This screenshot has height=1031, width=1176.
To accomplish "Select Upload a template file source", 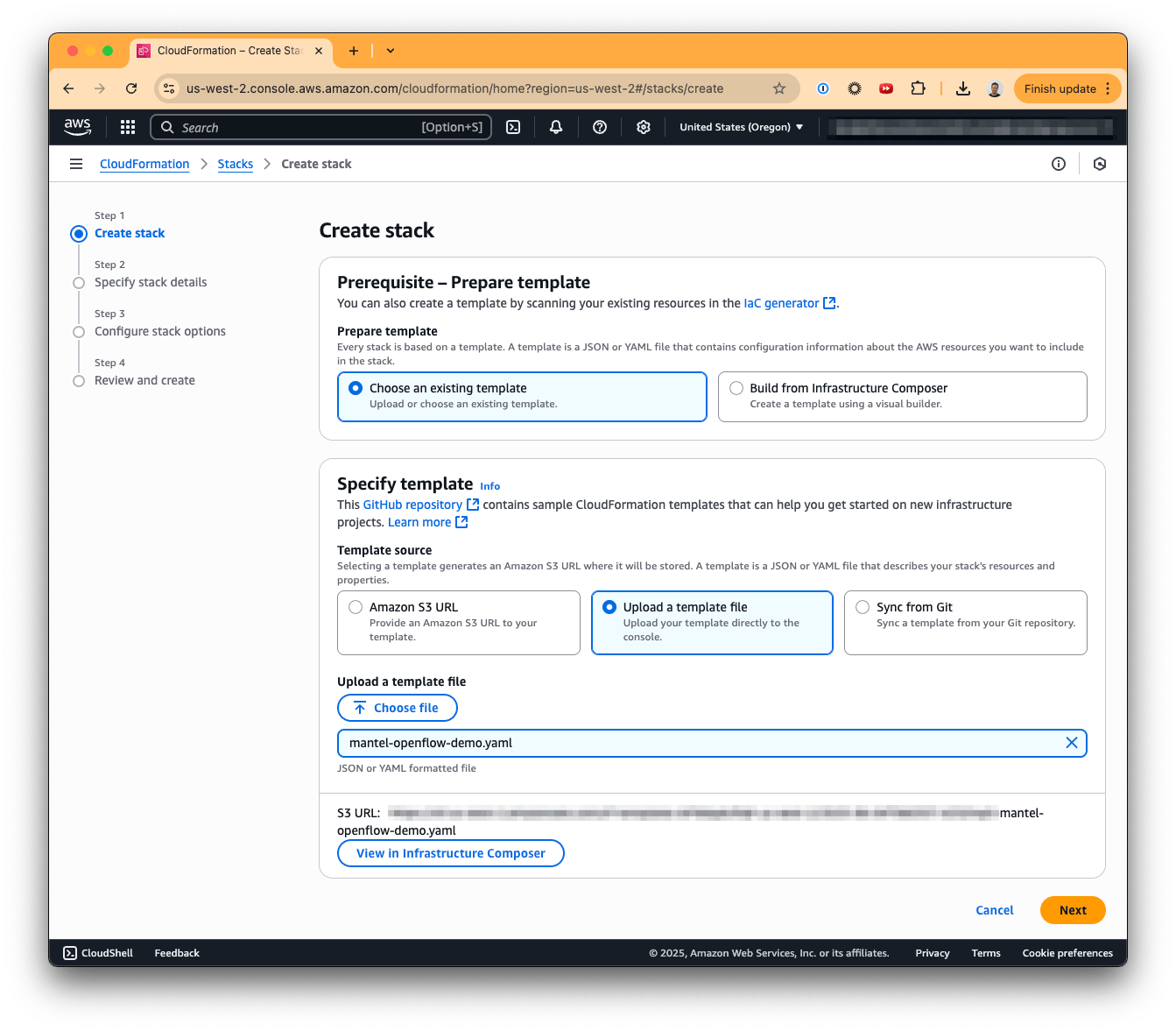I will point(712,623).
